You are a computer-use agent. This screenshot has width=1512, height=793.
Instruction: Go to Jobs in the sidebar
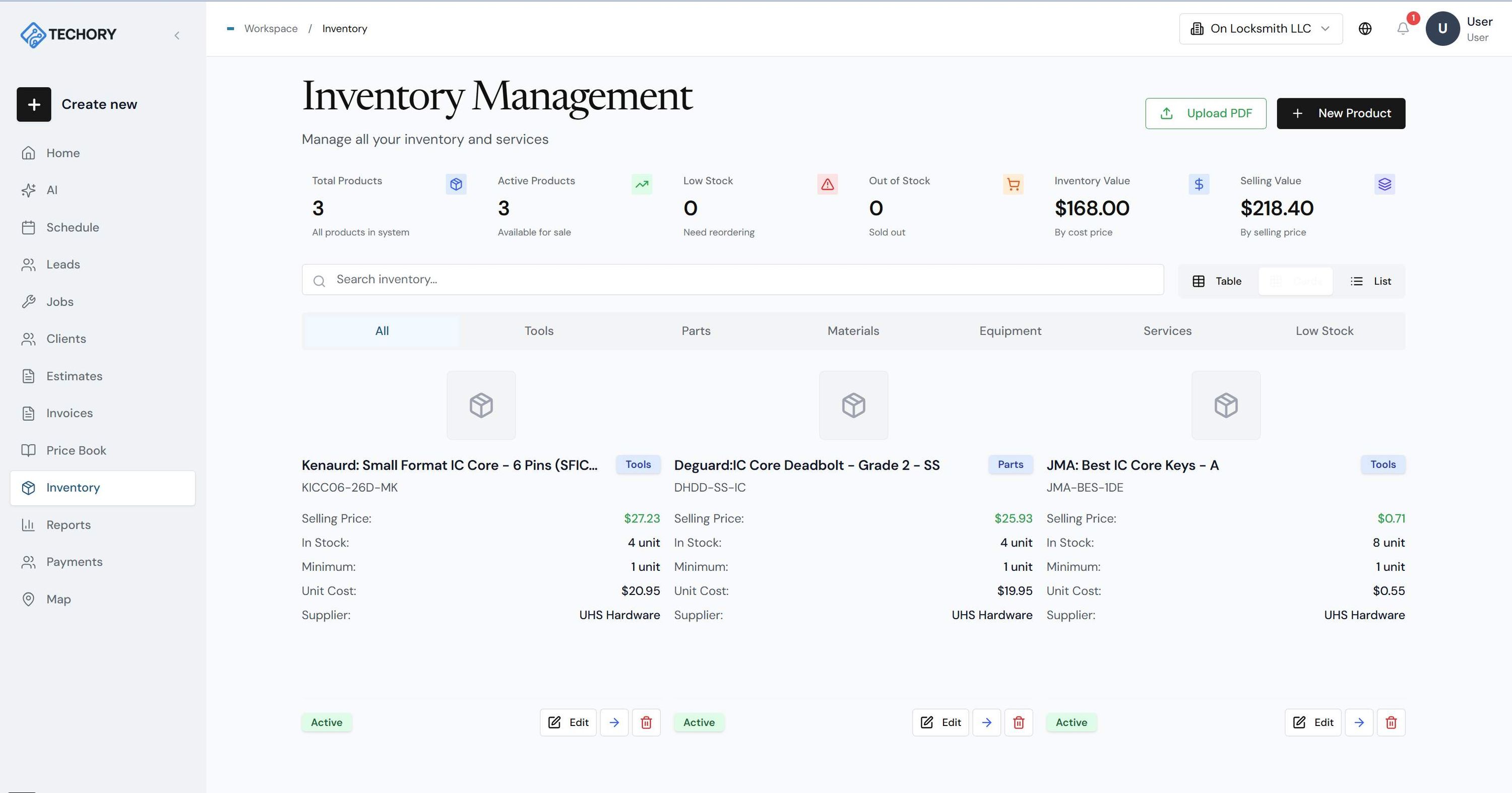[x=103, y=301]
